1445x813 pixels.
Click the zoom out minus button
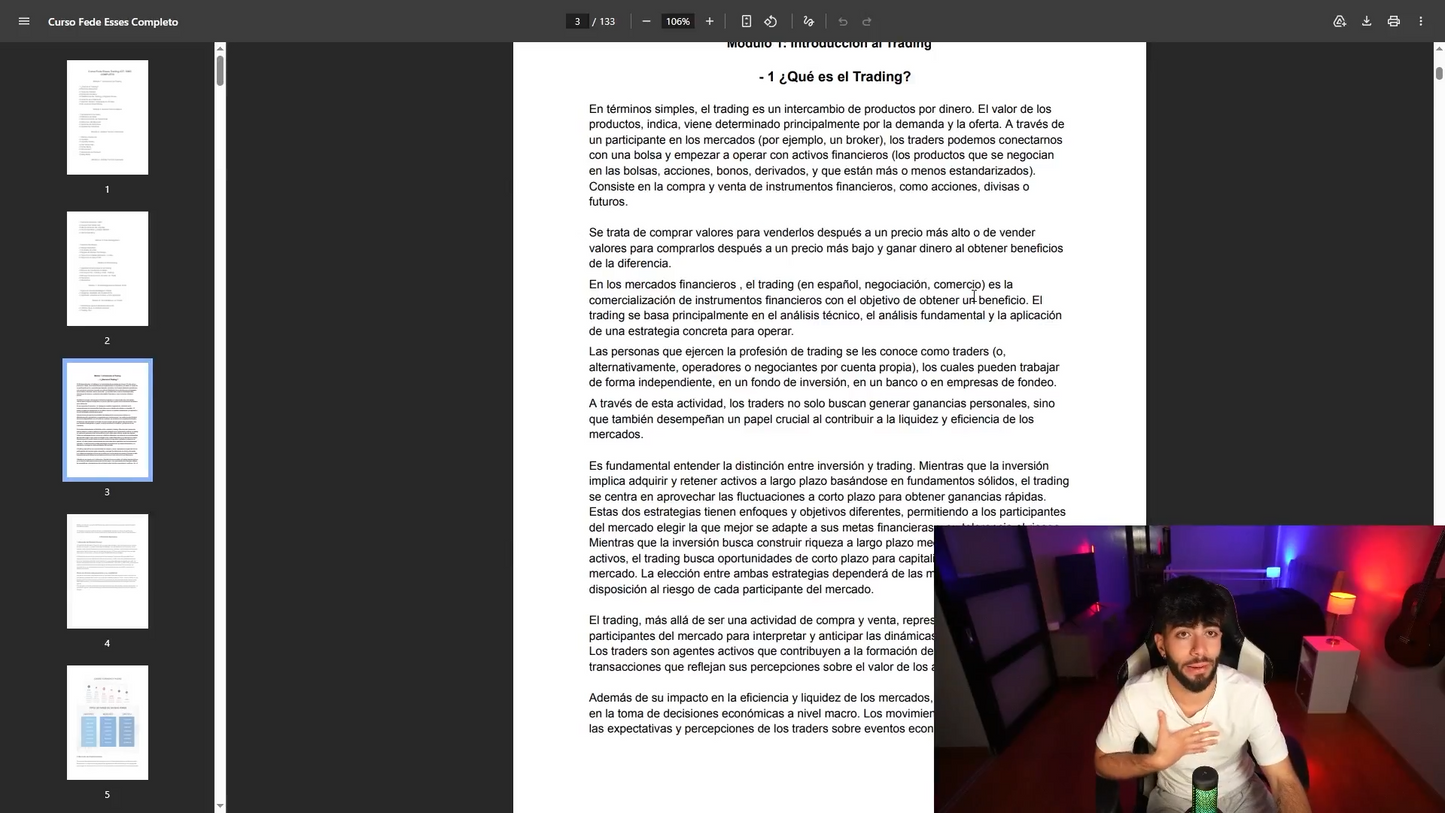[x=646, y=21]
